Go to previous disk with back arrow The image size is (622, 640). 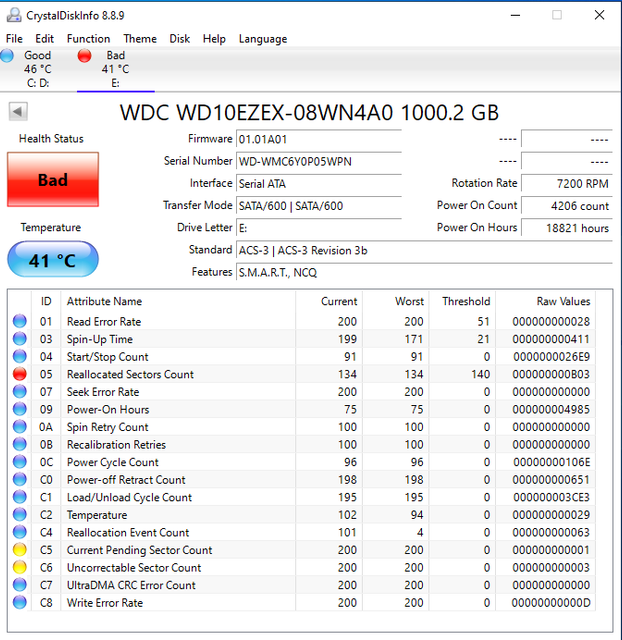click(18, 111)
